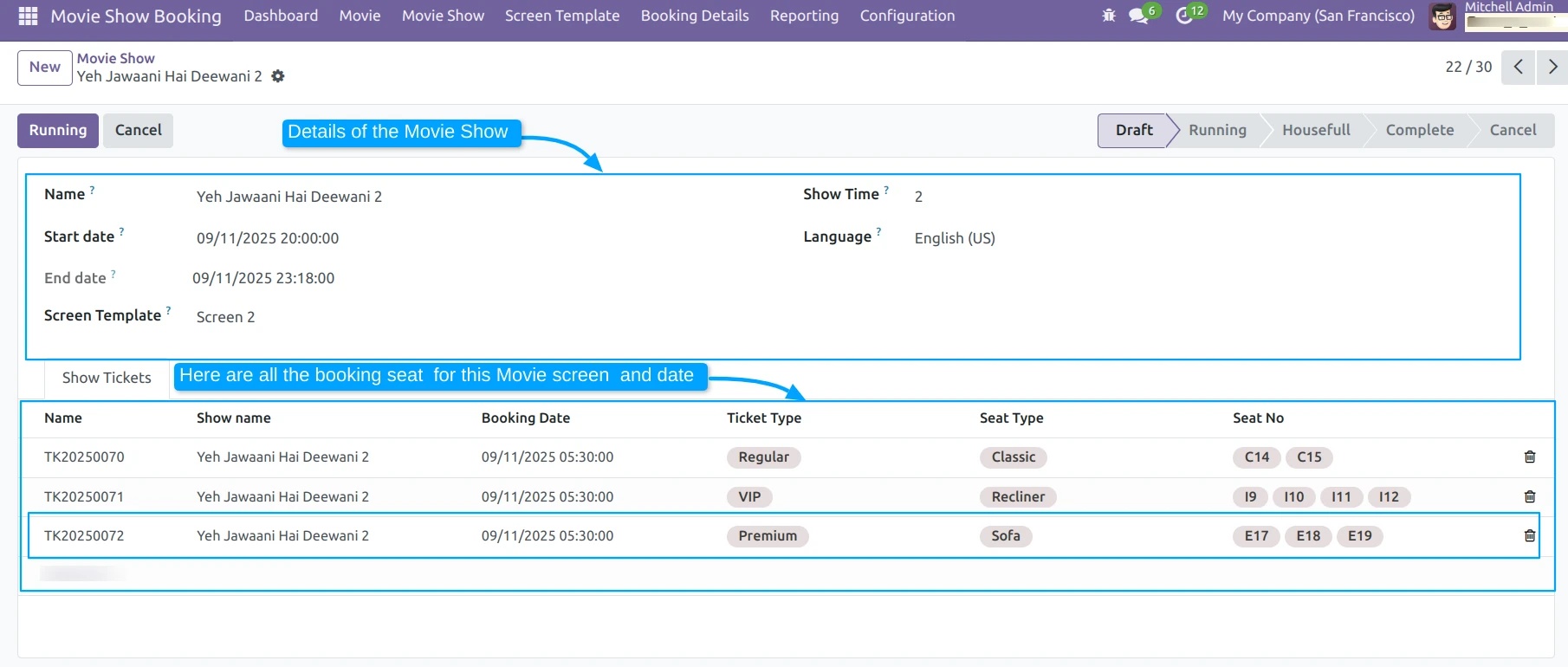Viewport: 1568px width, 667px height.
Task: Click seat tag C14
Action: [x=1256, y=457]
